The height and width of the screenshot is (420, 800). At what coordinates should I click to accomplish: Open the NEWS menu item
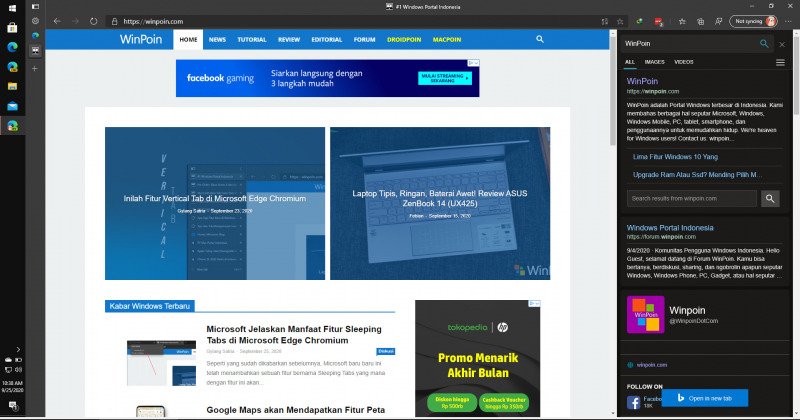(217, 39)
